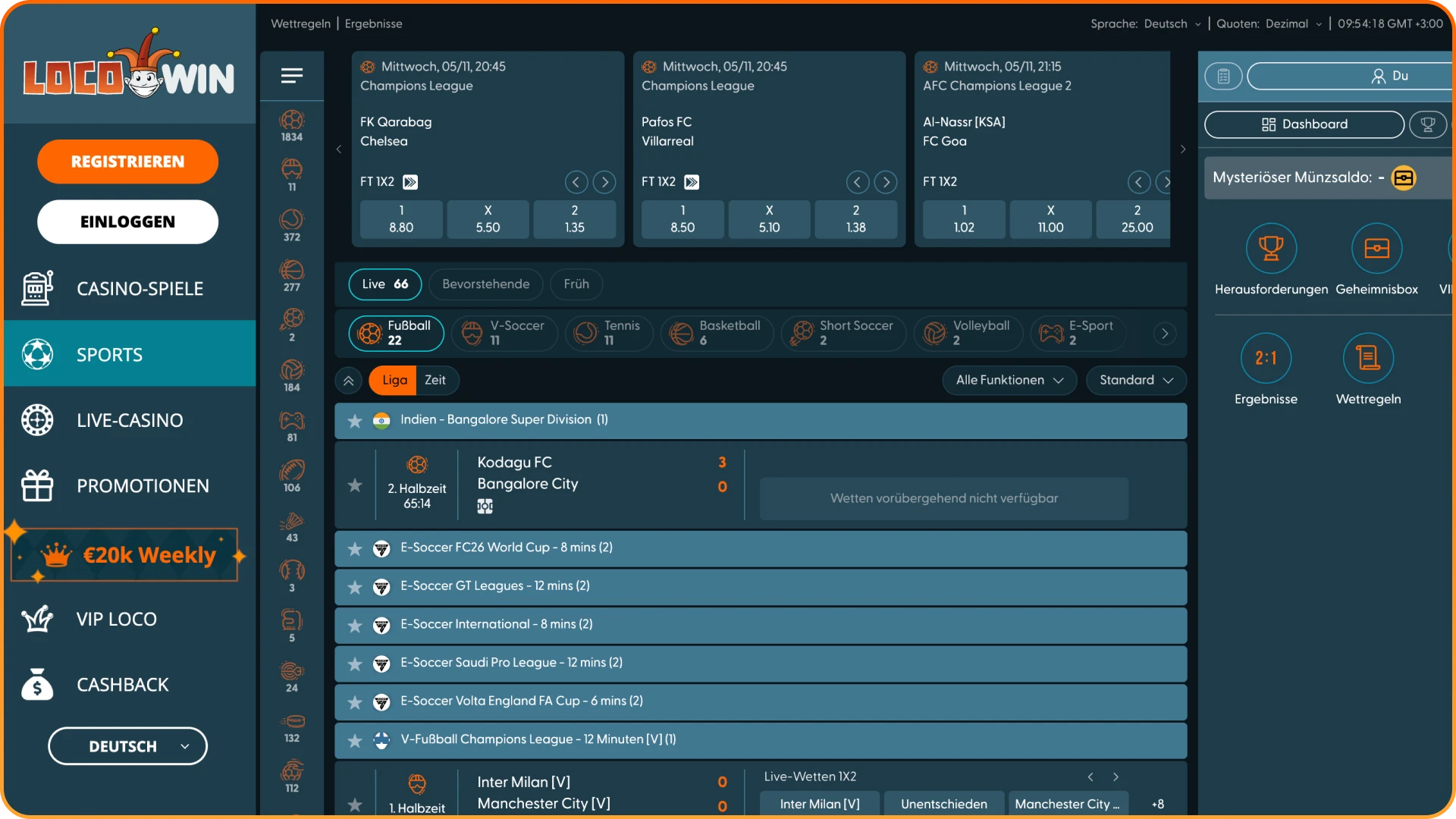The width and height of the screenshot is (1456, 819).
Task: Bet on Chelsea at odds 1.35
Action: [575, 219]
